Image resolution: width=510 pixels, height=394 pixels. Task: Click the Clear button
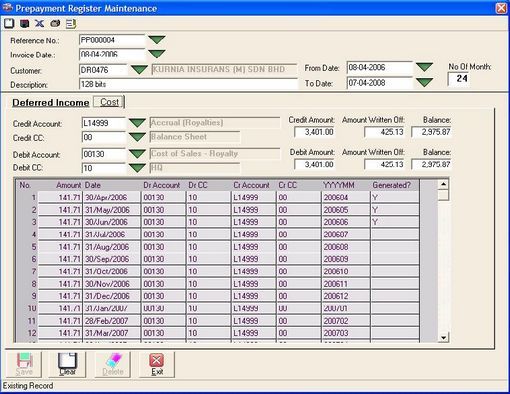[x=68, y=365]
